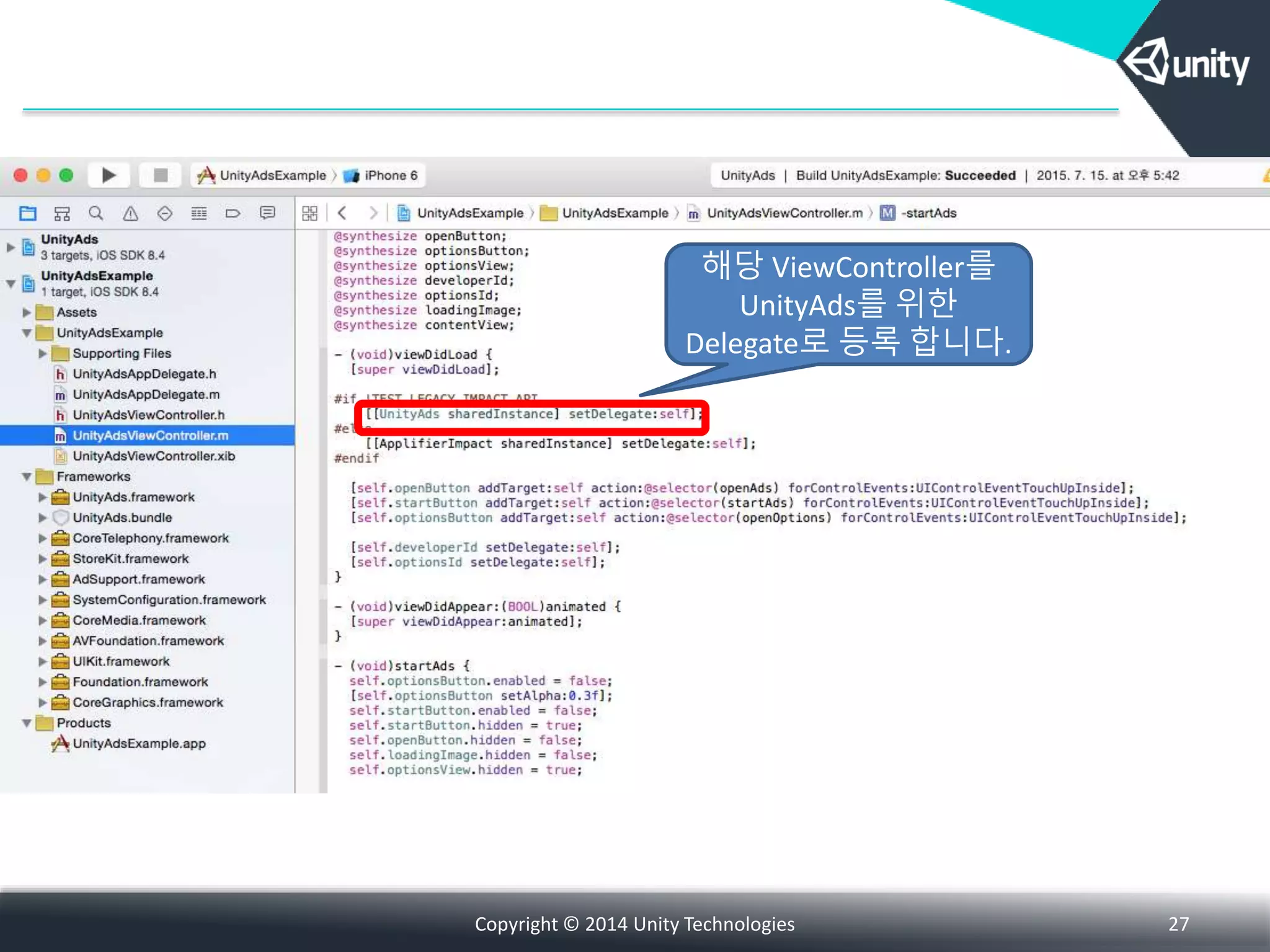Collapse the Products group

click(x=27, y=723)
